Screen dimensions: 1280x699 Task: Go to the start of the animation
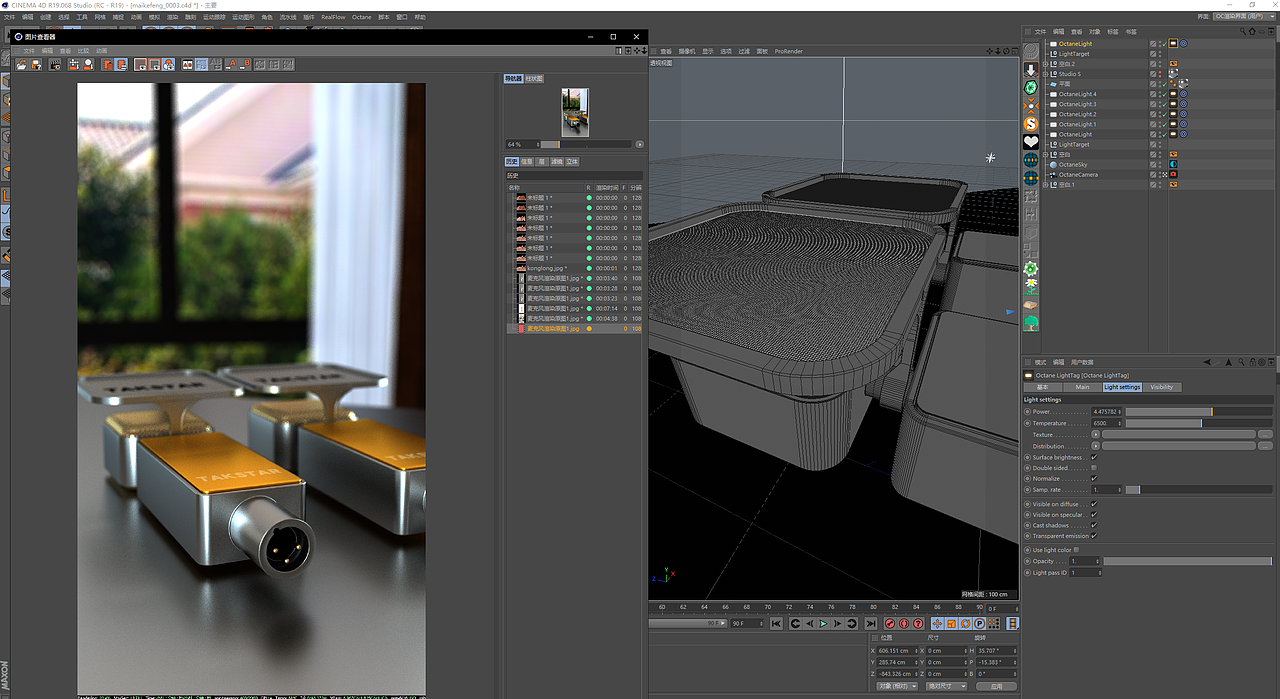click(x=776, y=624)
